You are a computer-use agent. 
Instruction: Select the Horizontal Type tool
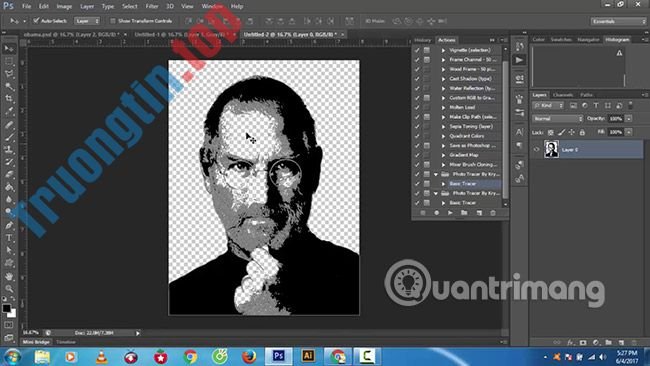point(9,238)
